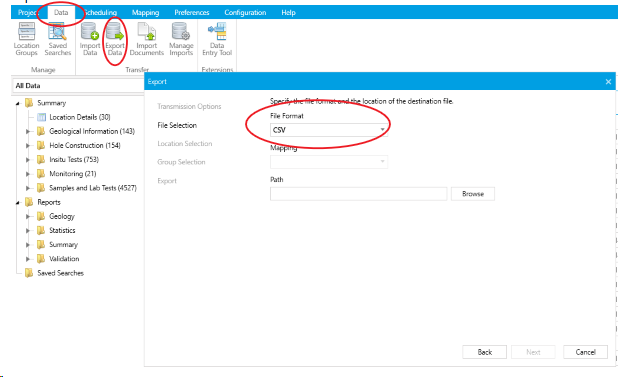Open Import Documents tool
This screenshot has width=638, height=377.
[146, 39]
